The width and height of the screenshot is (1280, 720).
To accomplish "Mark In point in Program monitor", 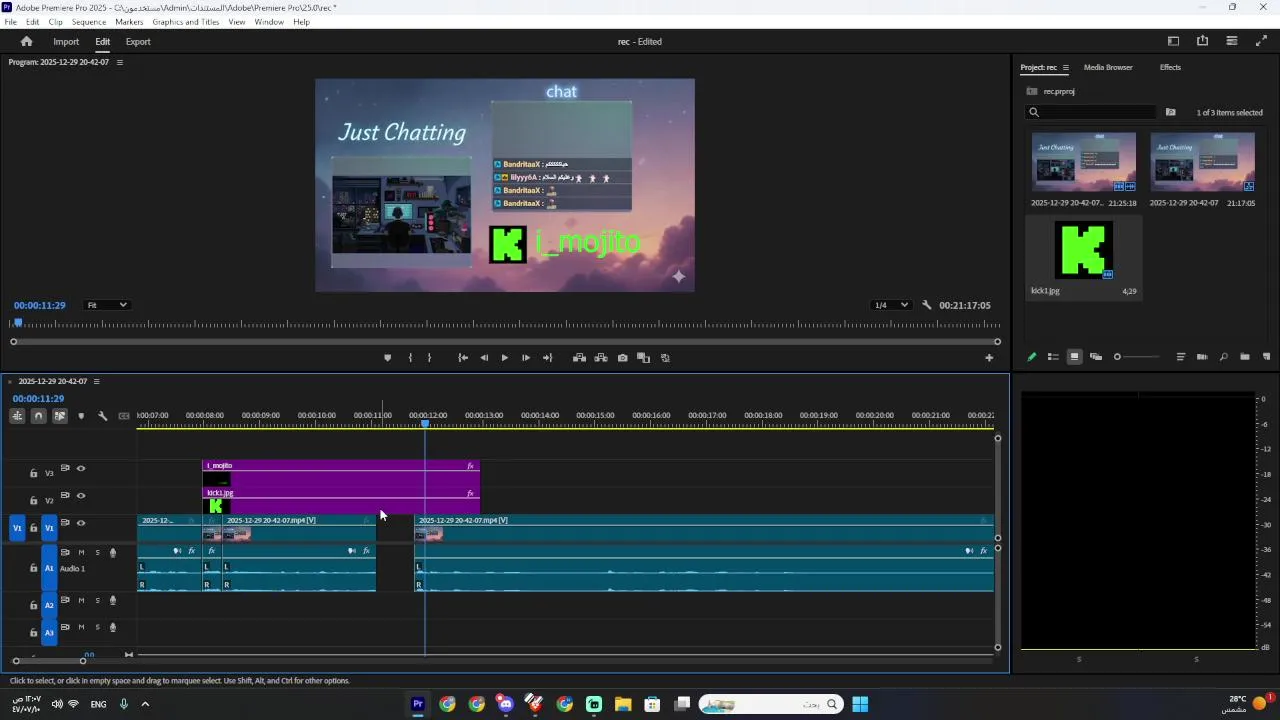I will [x=410, y=358].
